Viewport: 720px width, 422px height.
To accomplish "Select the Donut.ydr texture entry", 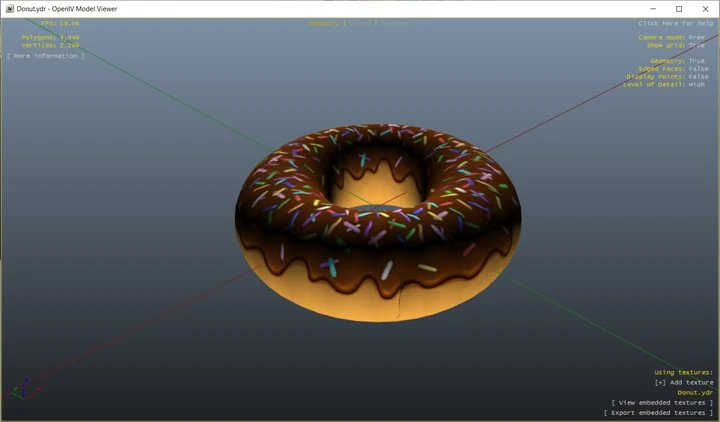I will [695, 393].
